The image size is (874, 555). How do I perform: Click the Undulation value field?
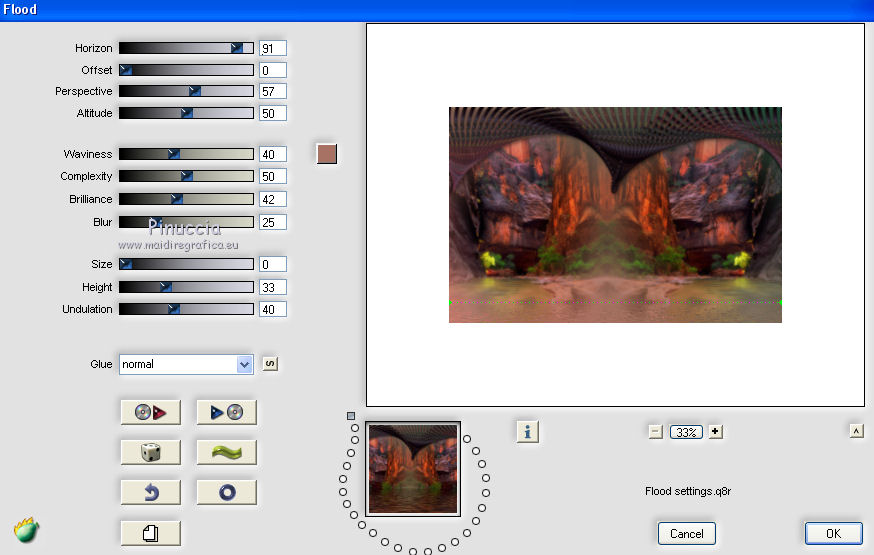click(x=273, y=309)
